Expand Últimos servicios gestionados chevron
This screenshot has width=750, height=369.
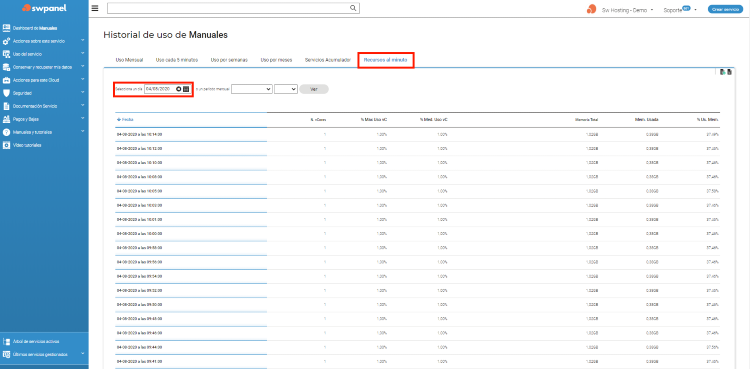tap(82, 354)
